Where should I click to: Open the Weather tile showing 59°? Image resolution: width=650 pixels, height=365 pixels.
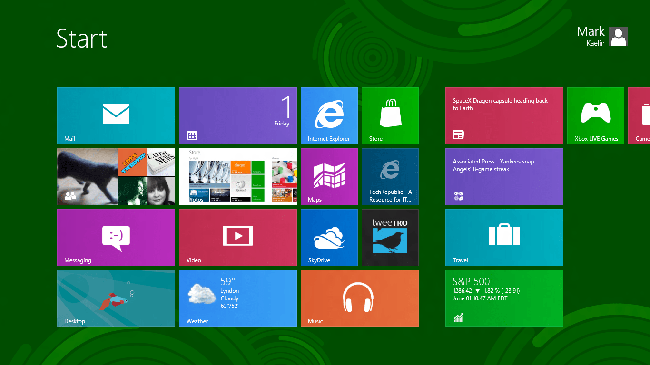(x=238, y=298)
